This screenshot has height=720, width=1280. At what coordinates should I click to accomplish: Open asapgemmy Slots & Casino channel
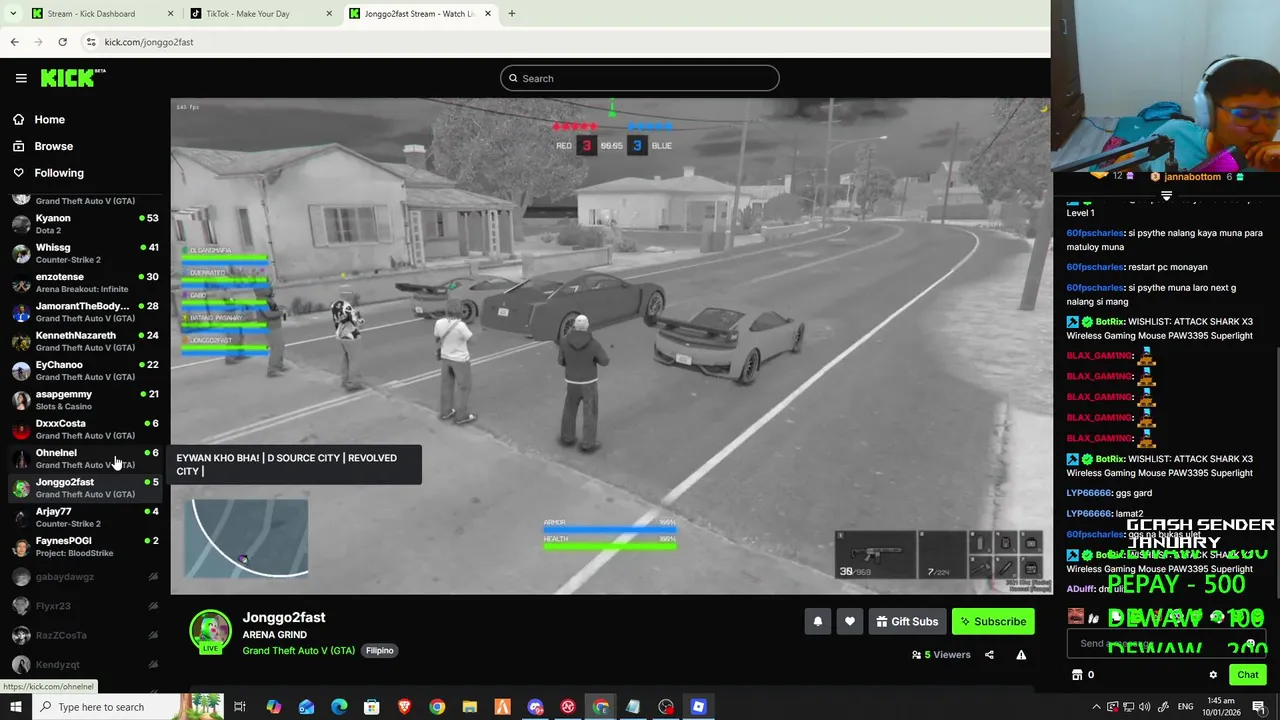coord(85,400)
